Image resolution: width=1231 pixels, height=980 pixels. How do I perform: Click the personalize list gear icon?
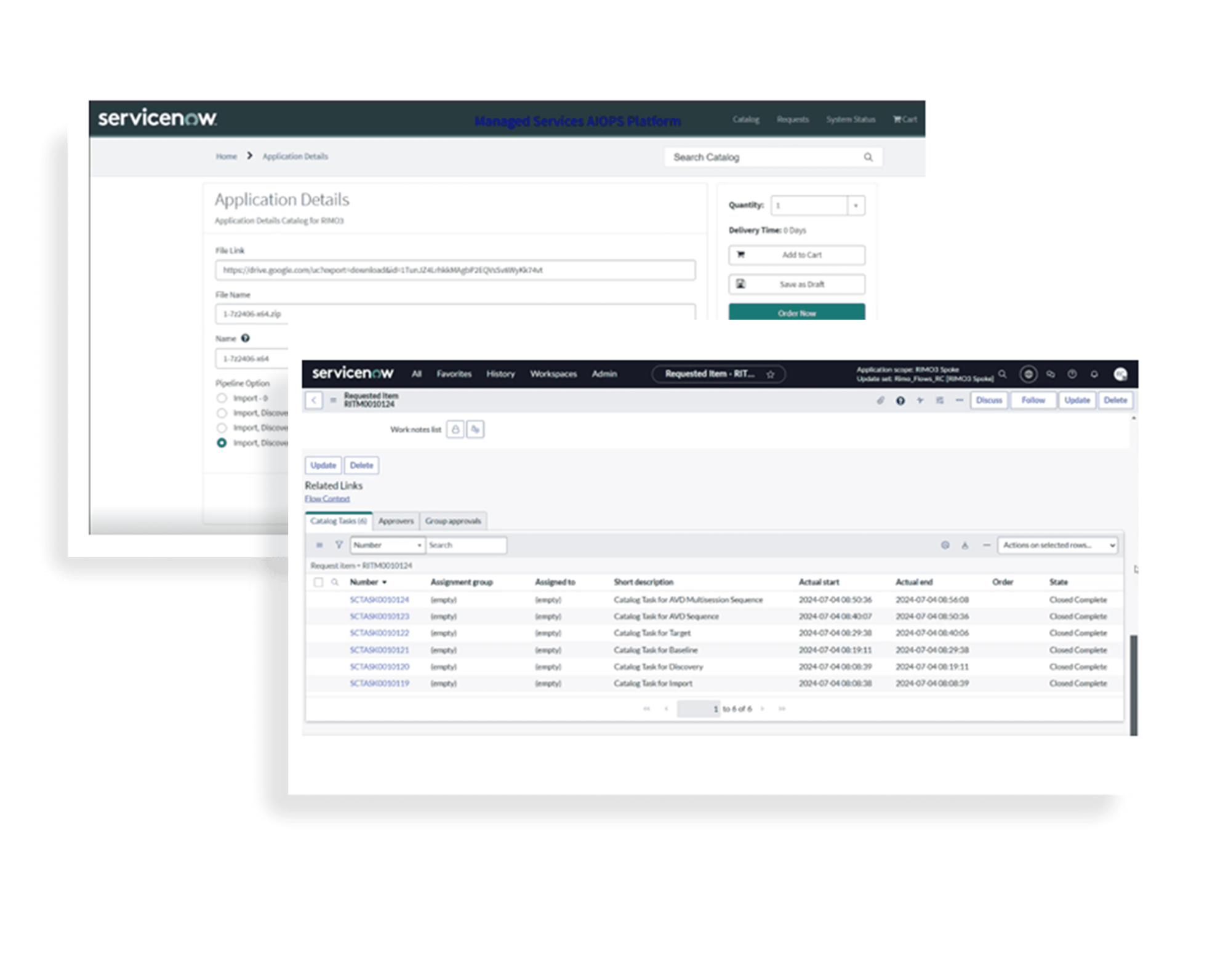pos(945,545)
